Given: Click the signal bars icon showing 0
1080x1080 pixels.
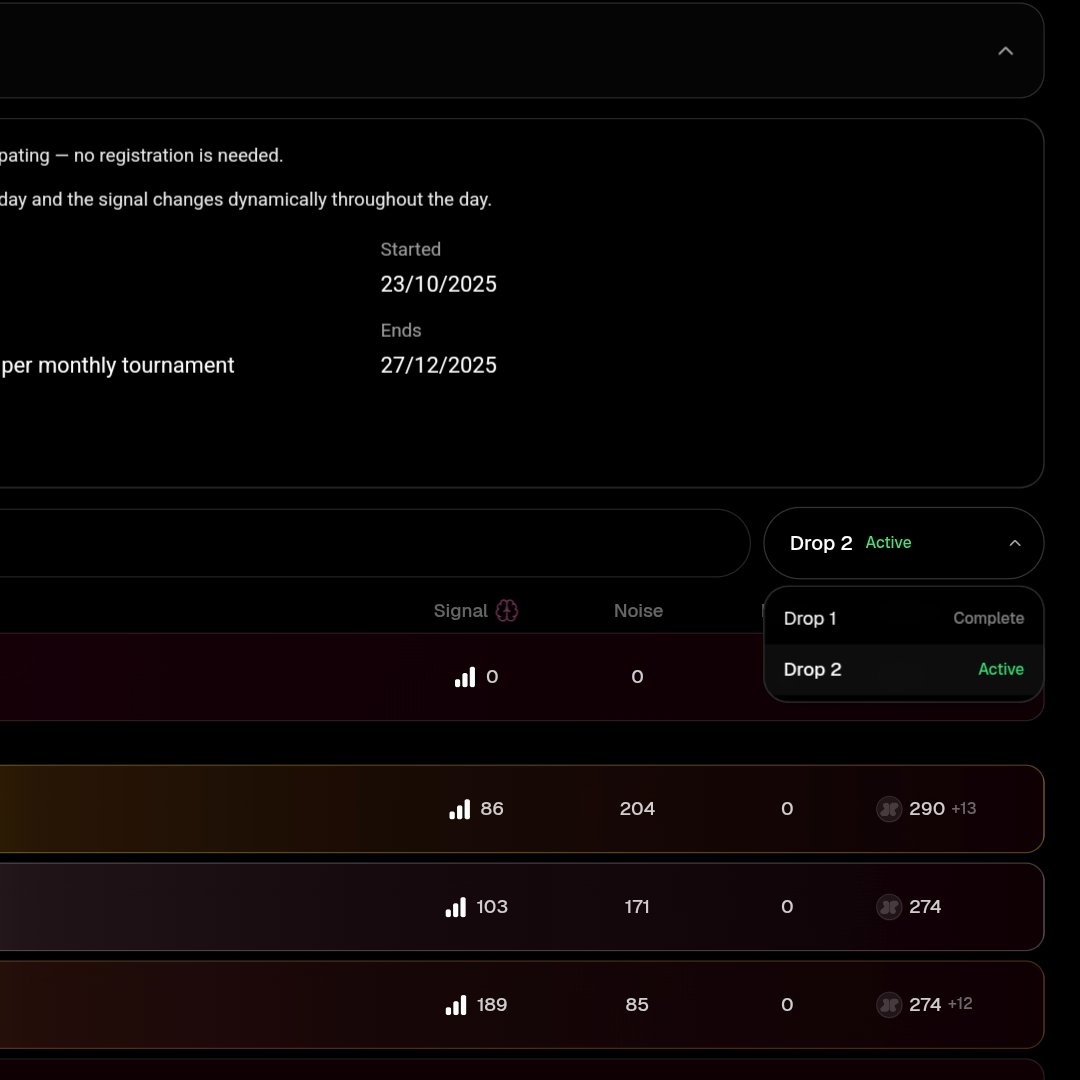Looking at the screenshot, I should (x=464, y=677).
